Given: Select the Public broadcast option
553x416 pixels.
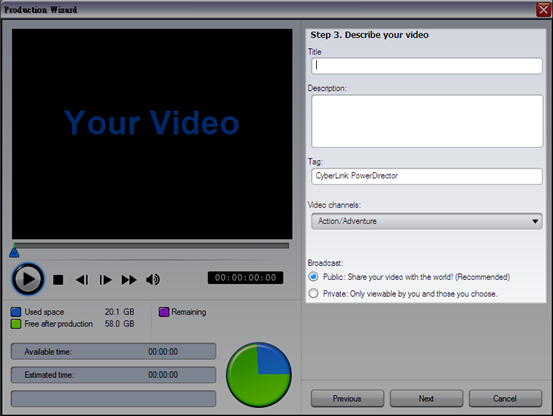Looking at the screenshot, I should click(313, 277).
